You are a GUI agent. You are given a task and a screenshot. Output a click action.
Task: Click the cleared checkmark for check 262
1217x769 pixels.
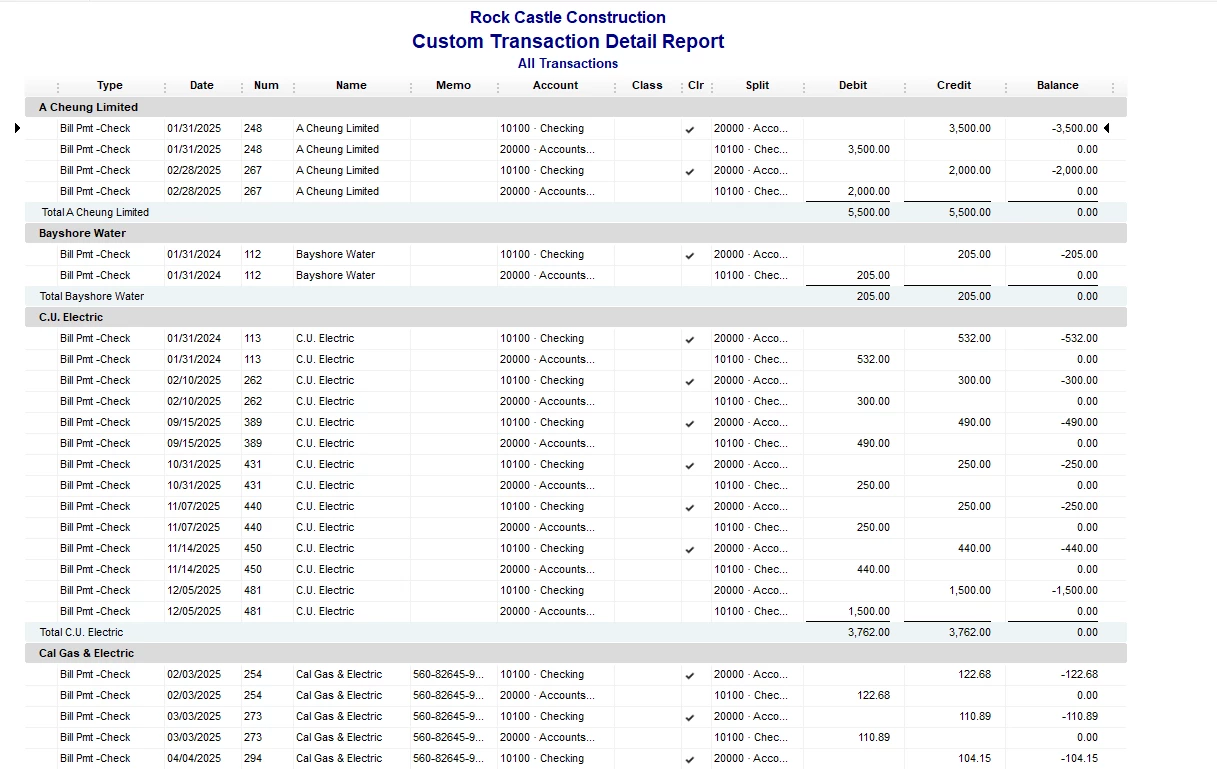pyautogui.click(x=689, y=381)
